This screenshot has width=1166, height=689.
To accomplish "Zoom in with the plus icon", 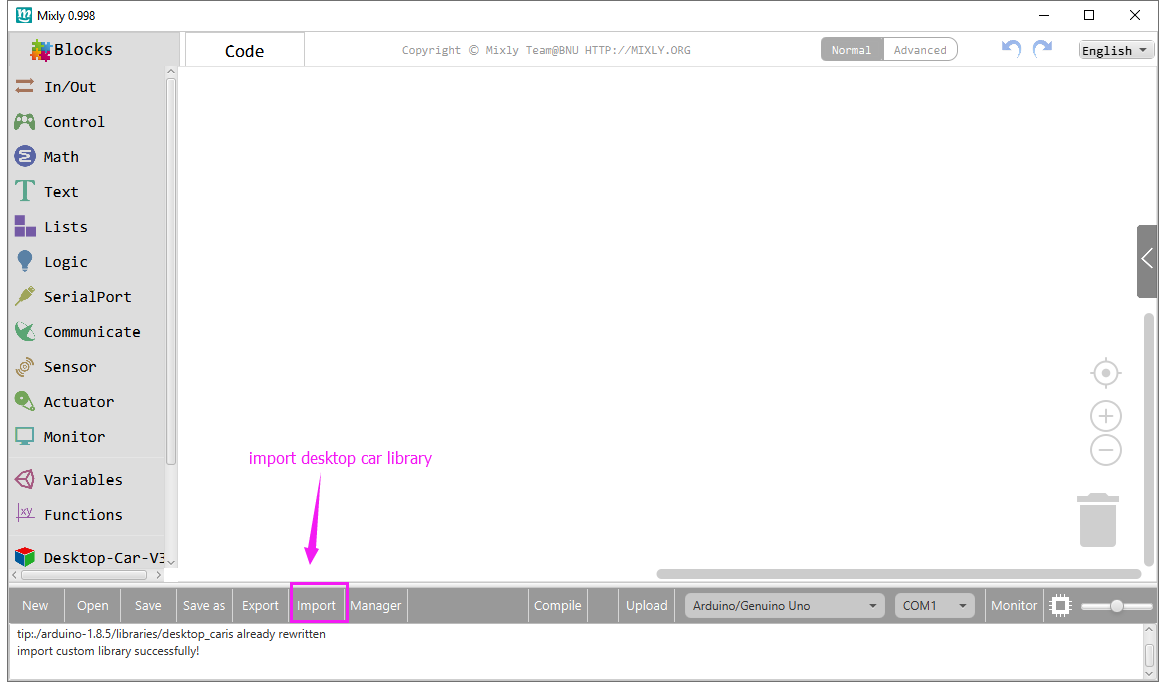I will click(x=1105, y=416).
